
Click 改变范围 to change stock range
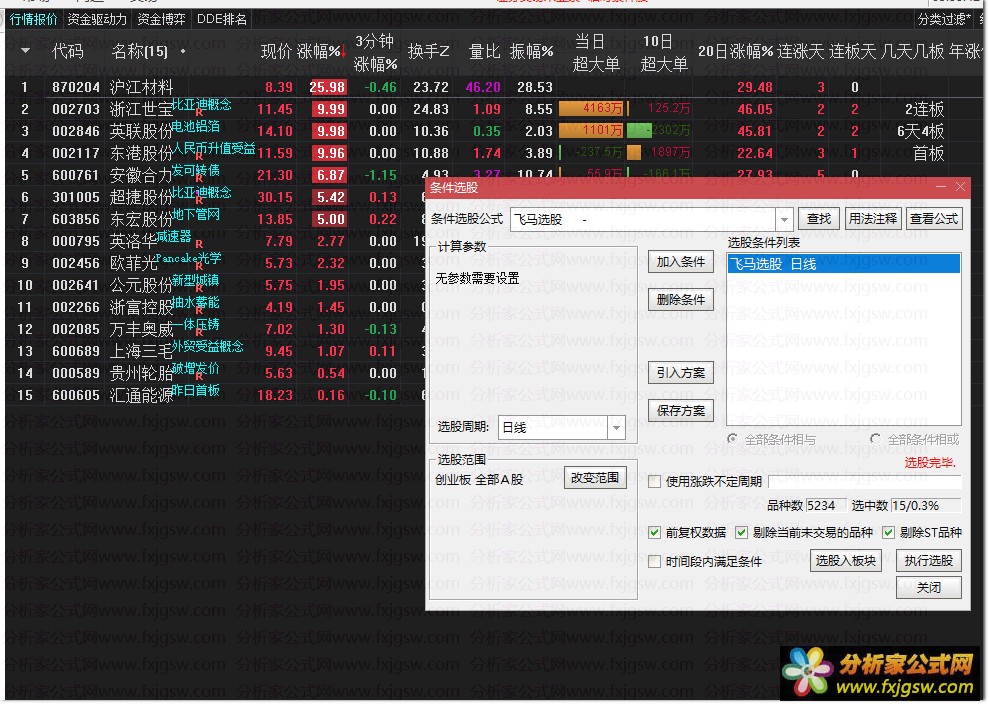click(595, 478)
